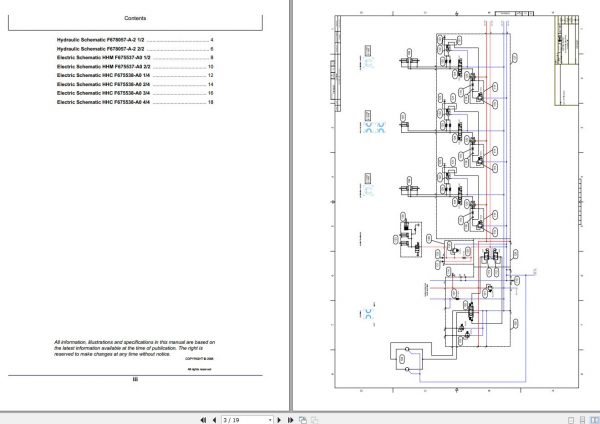Open Electric Schematic HHC 2/4 entry

(135, 84)
